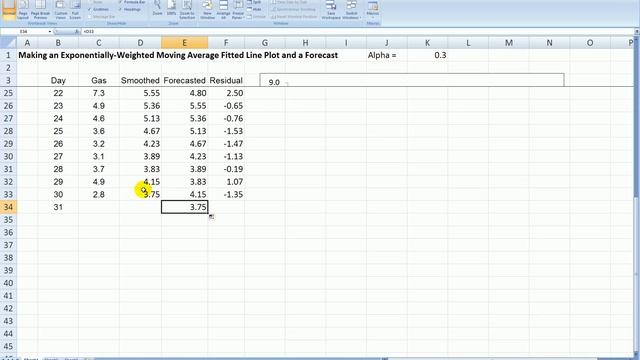
Task: Toggle the Message Bar checkbox
Action: (x=101, y=17)
